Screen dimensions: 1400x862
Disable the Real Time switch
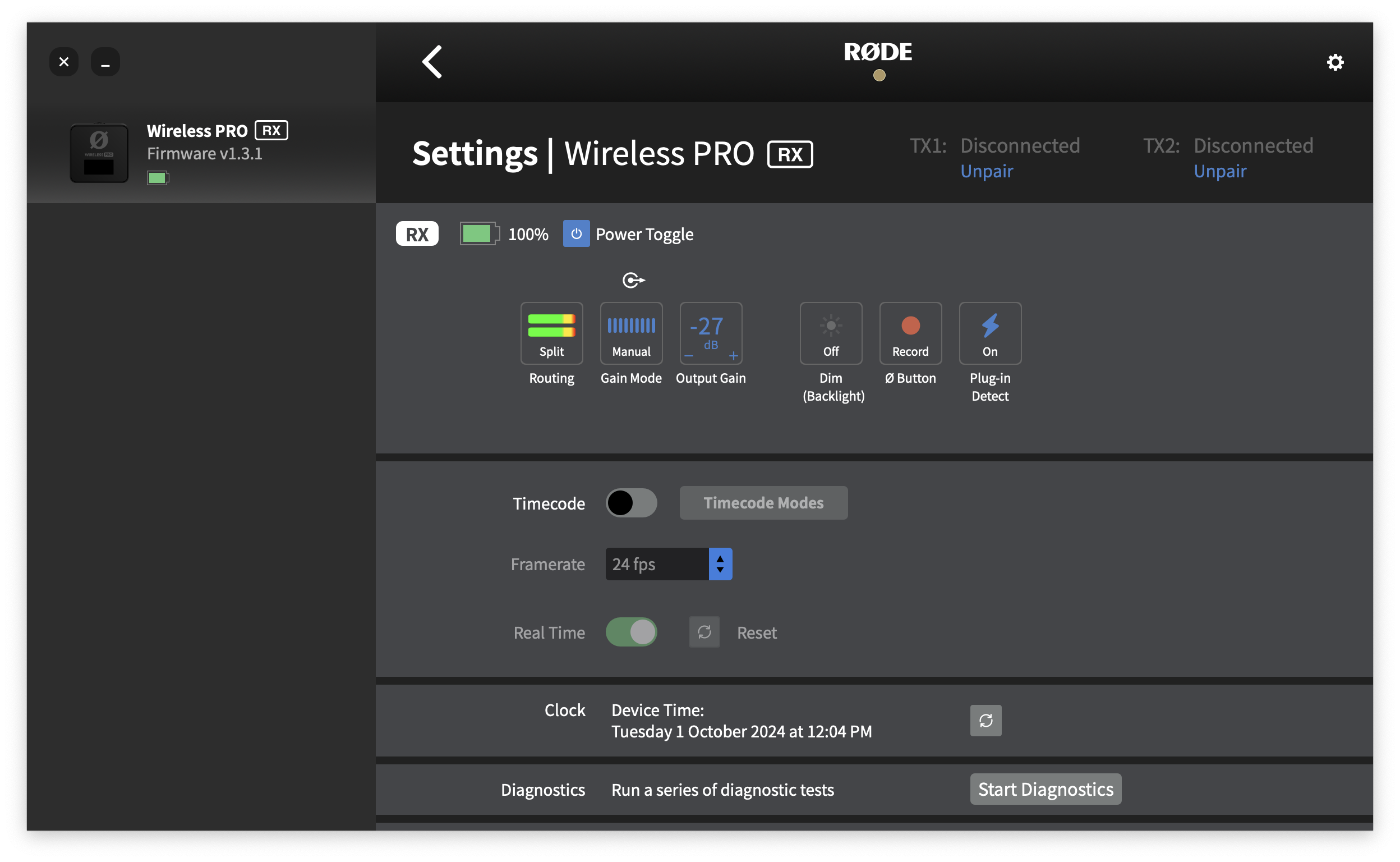pyautogui.click(x=631, y=632)
